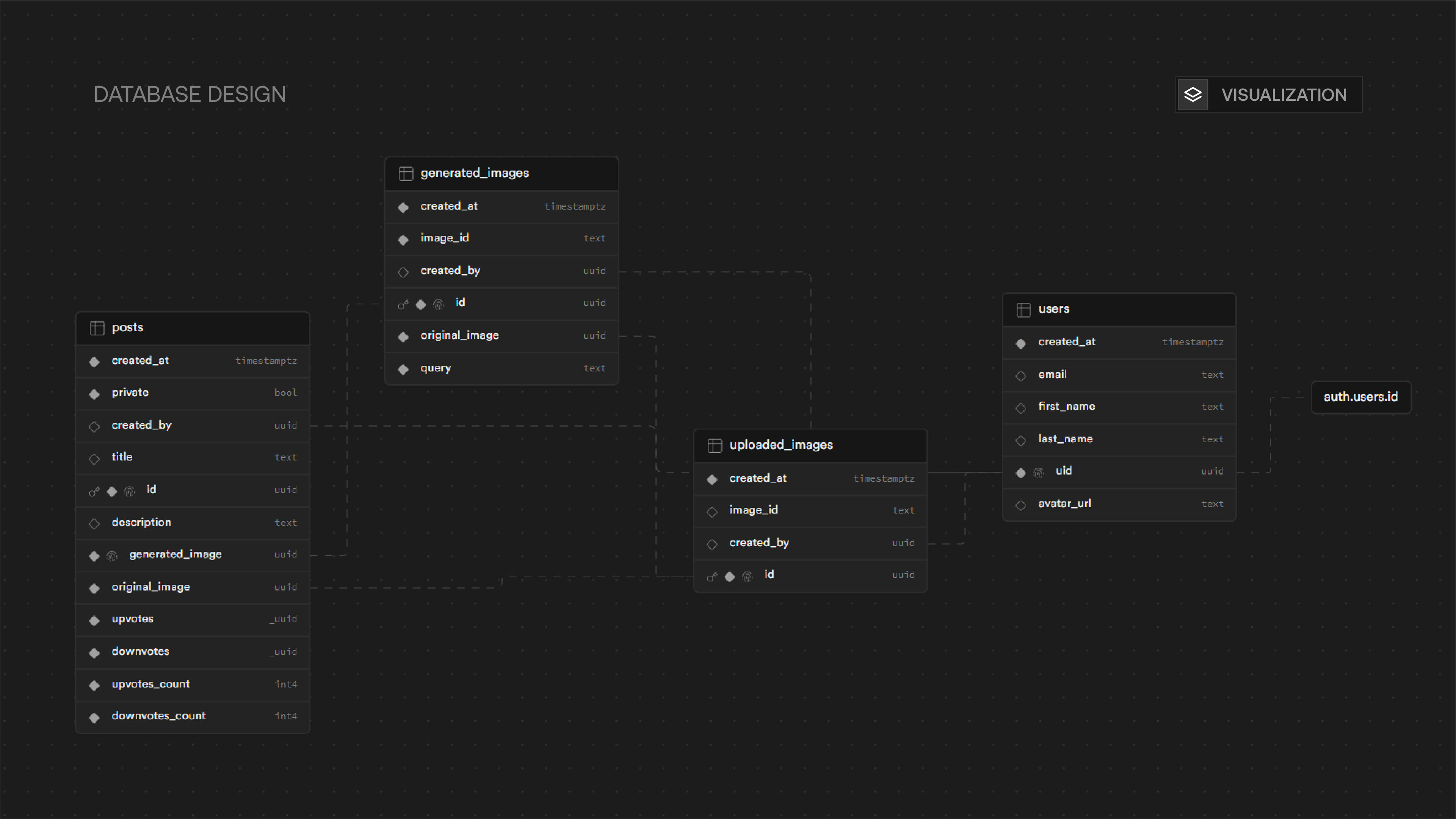Click the fingerprint icon beside users uid
Screen dimensions: 1456x819
click(1038, 473)
